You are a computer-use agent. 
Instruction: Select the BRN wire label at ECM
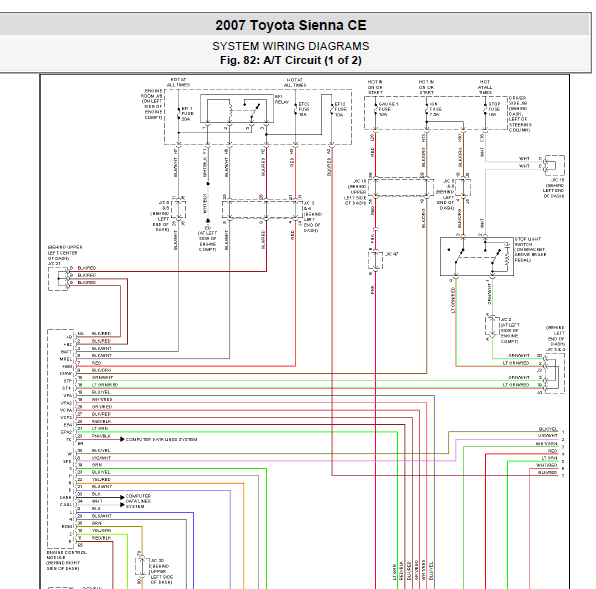click(x=97, y=523)
